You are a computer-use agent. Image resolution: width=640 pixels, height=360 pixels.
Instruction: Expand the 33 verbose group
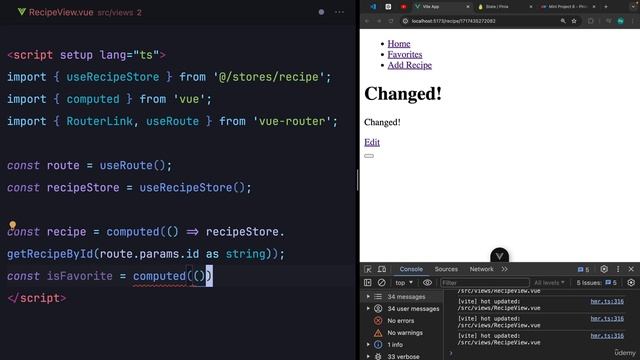tap(368, 356)
